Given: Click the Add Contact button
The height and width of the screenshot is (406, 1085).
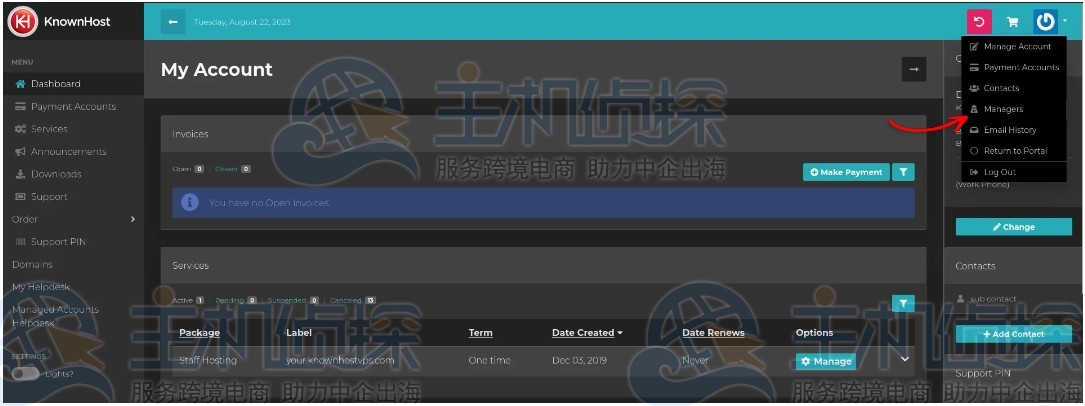Looking at the screenshot, I should tap(1014, 334).
